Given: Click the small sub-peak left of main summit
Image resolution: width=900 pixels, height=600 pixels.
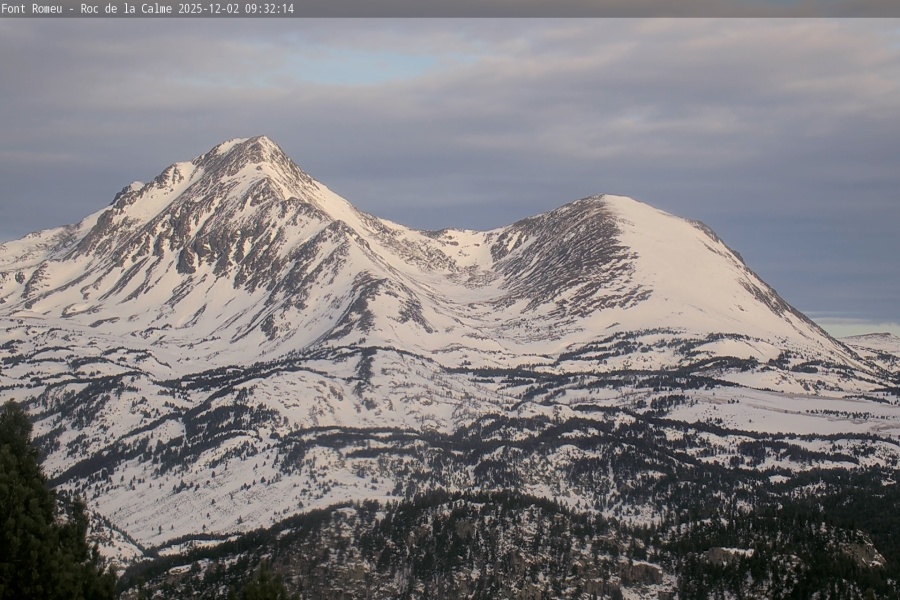Looking at the screenshot, I should point(130,188).
